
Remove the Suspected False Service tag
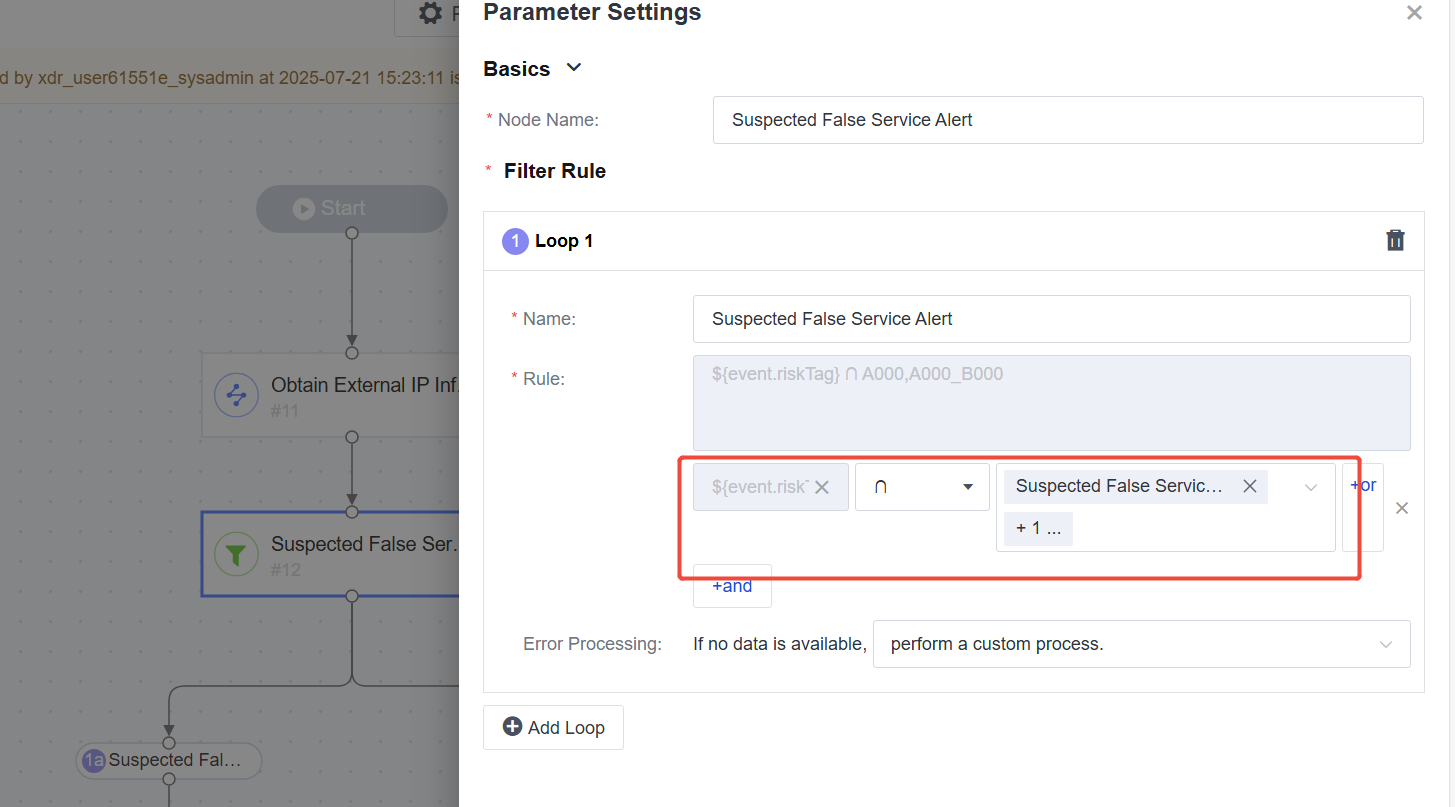(x=1250, y=486)
